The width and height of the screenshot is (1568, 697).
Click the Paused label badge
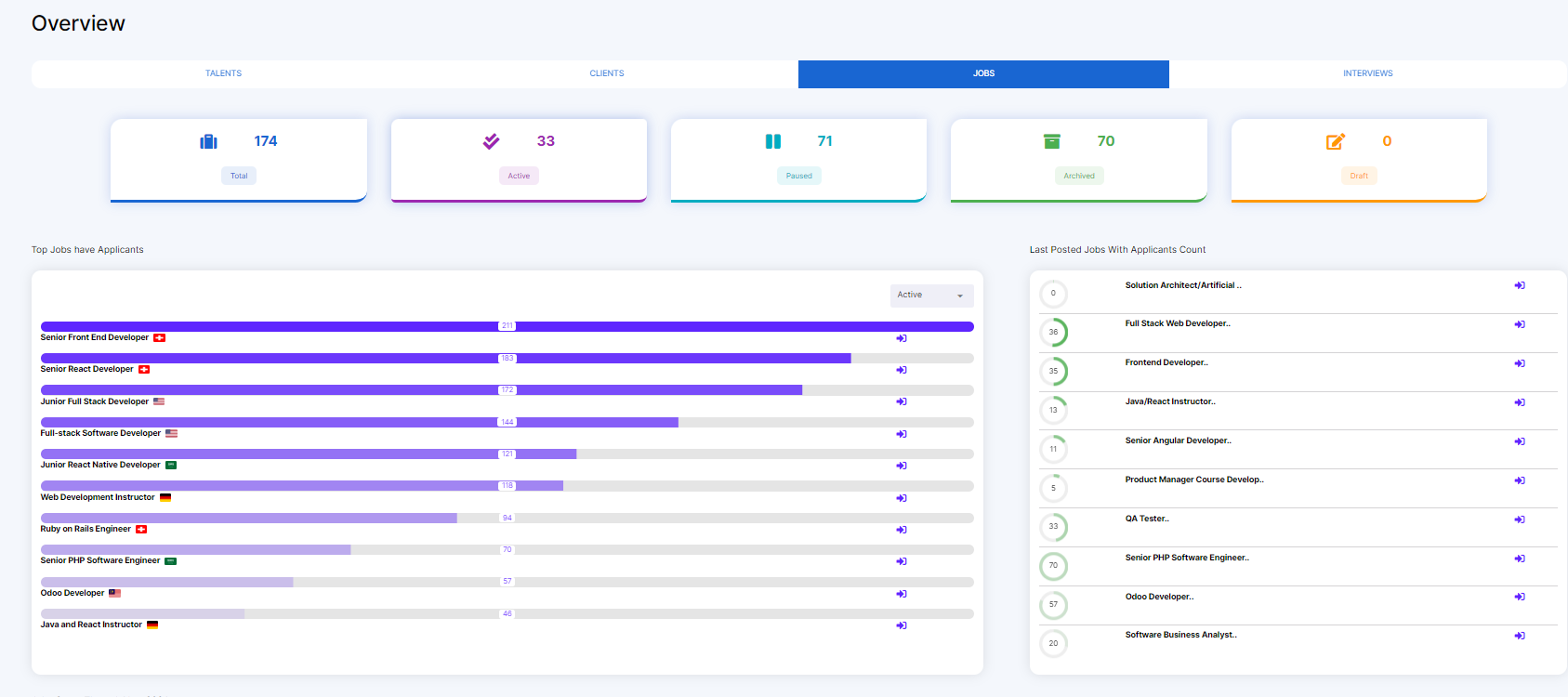(798, 176)
